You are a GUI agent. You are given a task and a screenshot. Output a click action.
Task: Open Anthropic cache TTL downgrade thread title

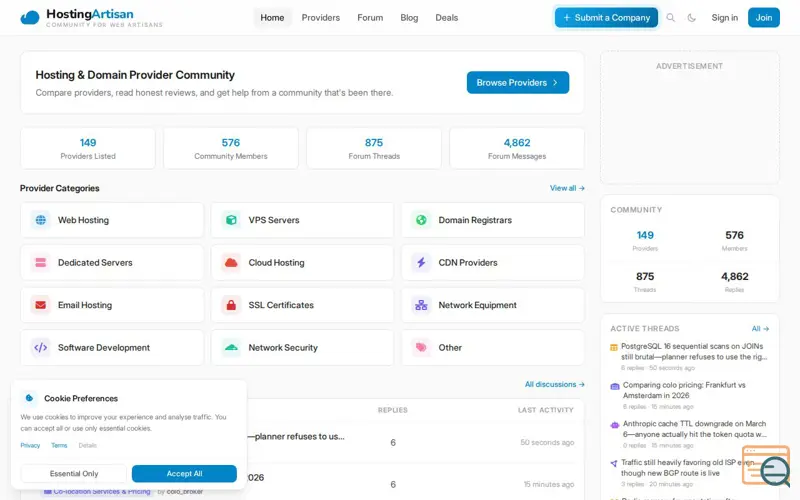(694, 429)
